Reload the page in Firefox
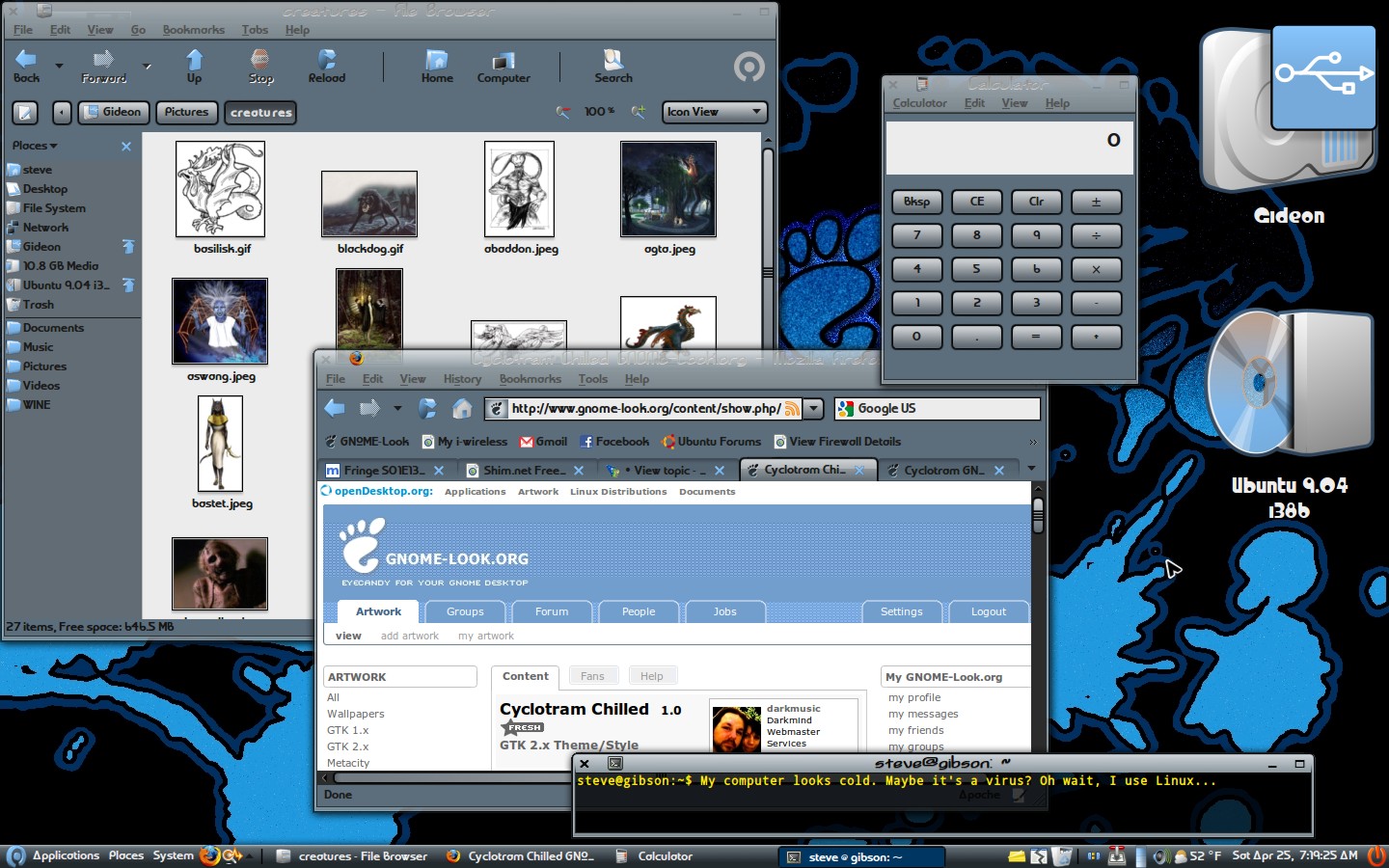This screenshot has height=868, width=1389. pyautogui.click(x=427, y=408)
